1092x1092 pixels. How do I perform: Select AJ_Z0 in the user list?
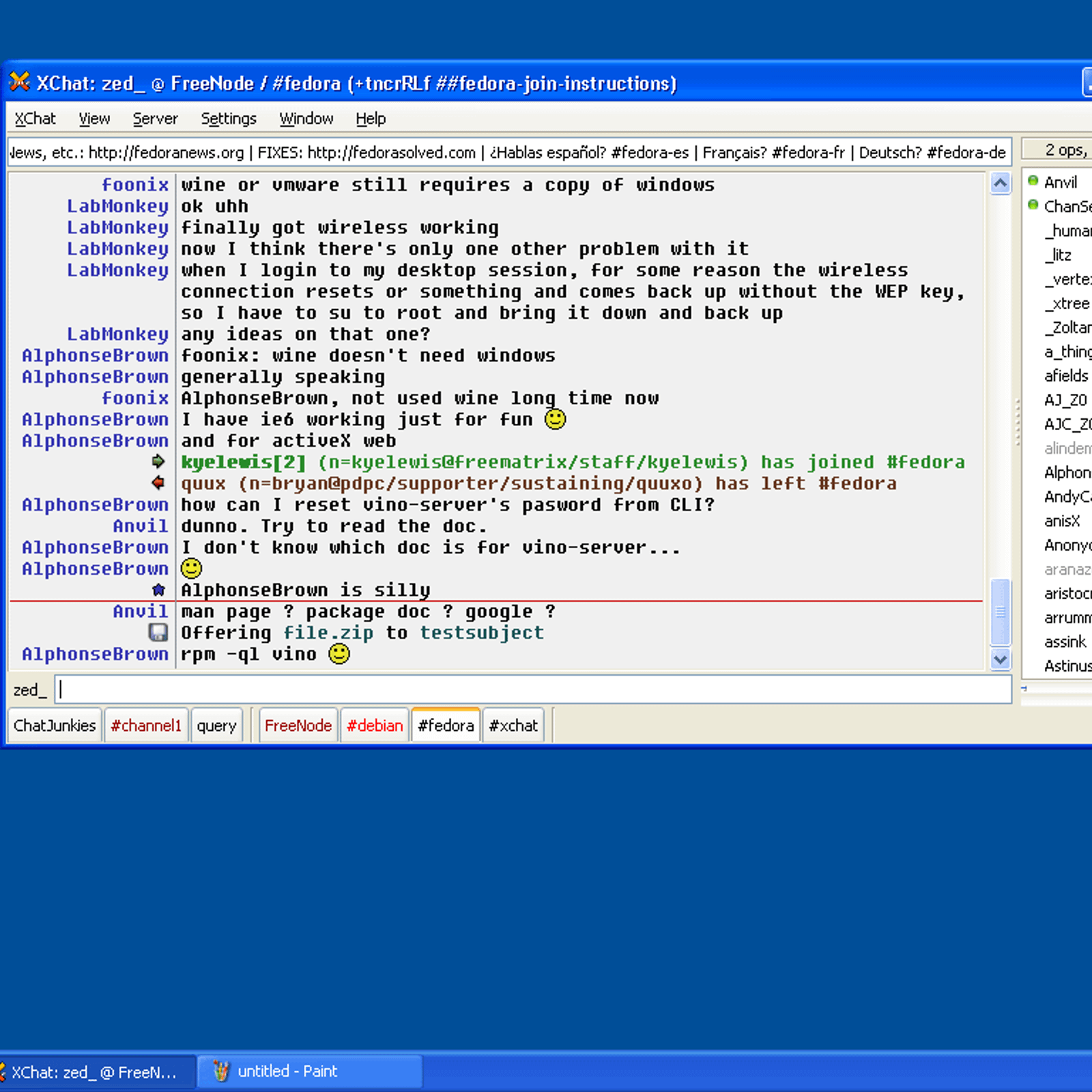point(1065,400)
